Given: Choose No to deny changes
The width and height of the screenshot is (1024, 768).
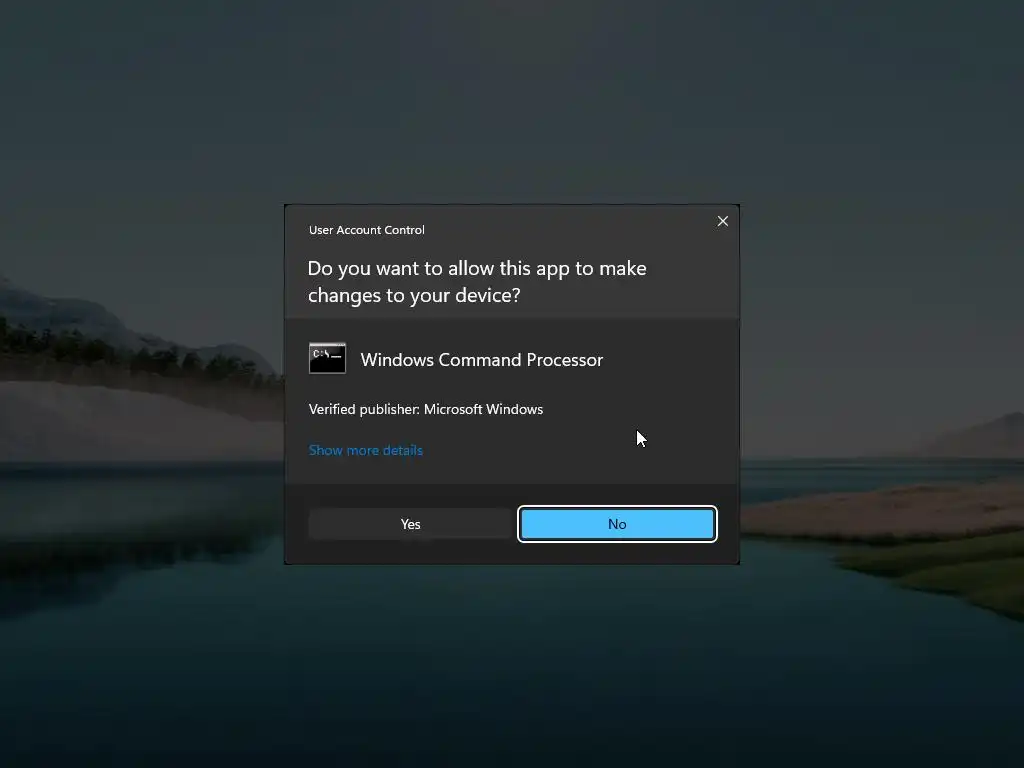Looking at the screenshot, I should coord(617,524).
